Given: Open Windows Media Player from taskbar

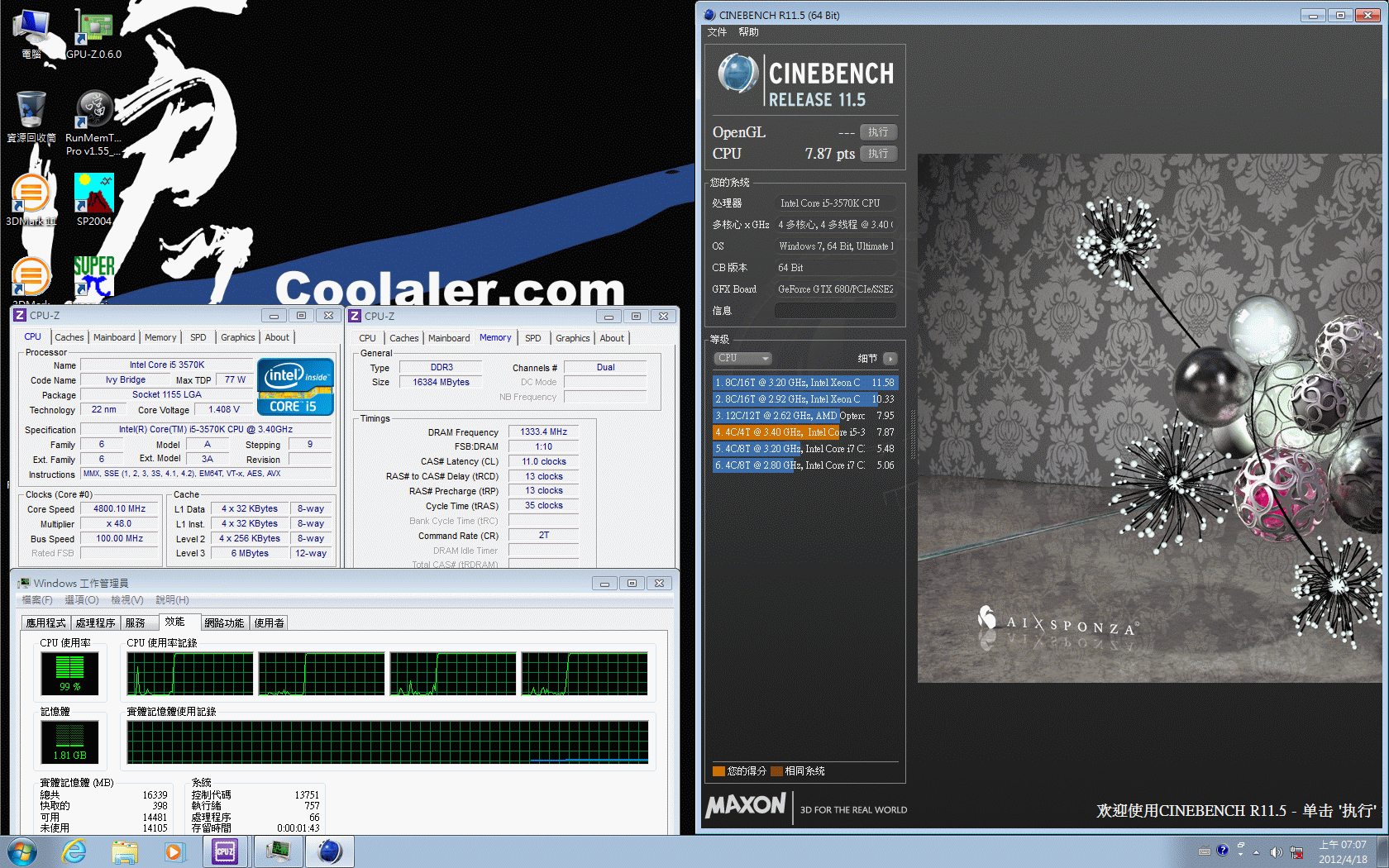Looking at the screenshot, I should point(174,851).
